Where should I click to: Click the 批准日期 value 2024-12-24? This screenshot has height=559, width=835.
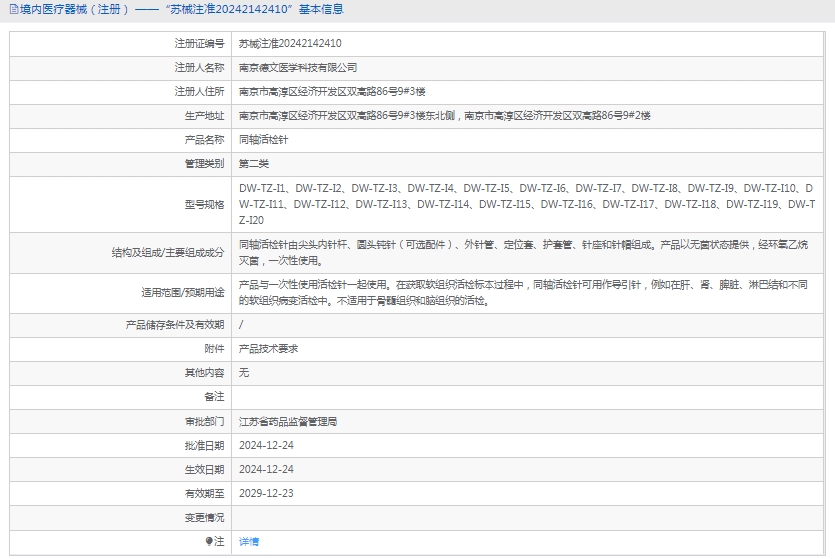pyautogui.click(x=266, y=445)
